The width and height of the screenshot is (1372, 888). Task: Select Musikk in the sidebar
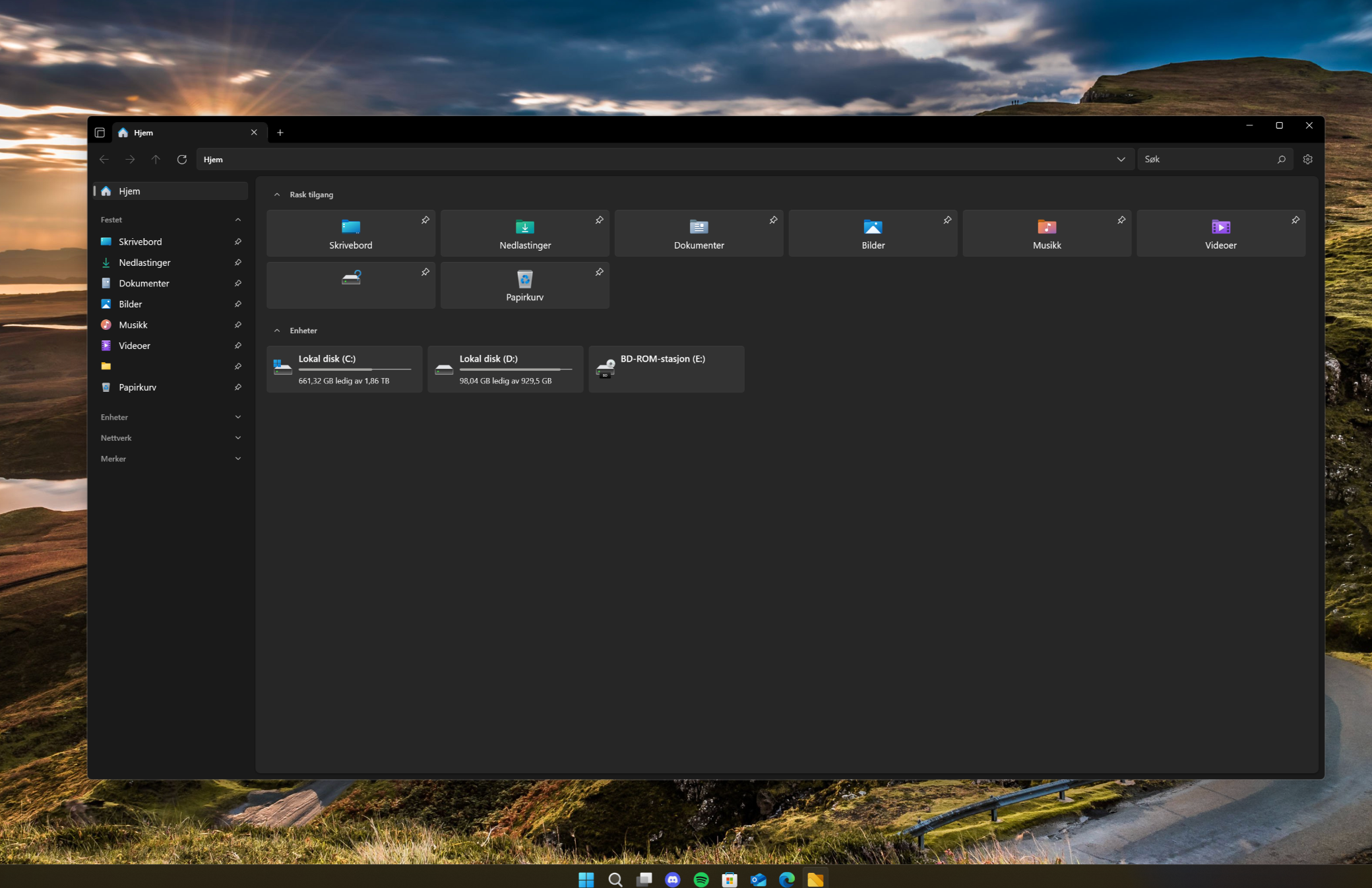[133, 325]
